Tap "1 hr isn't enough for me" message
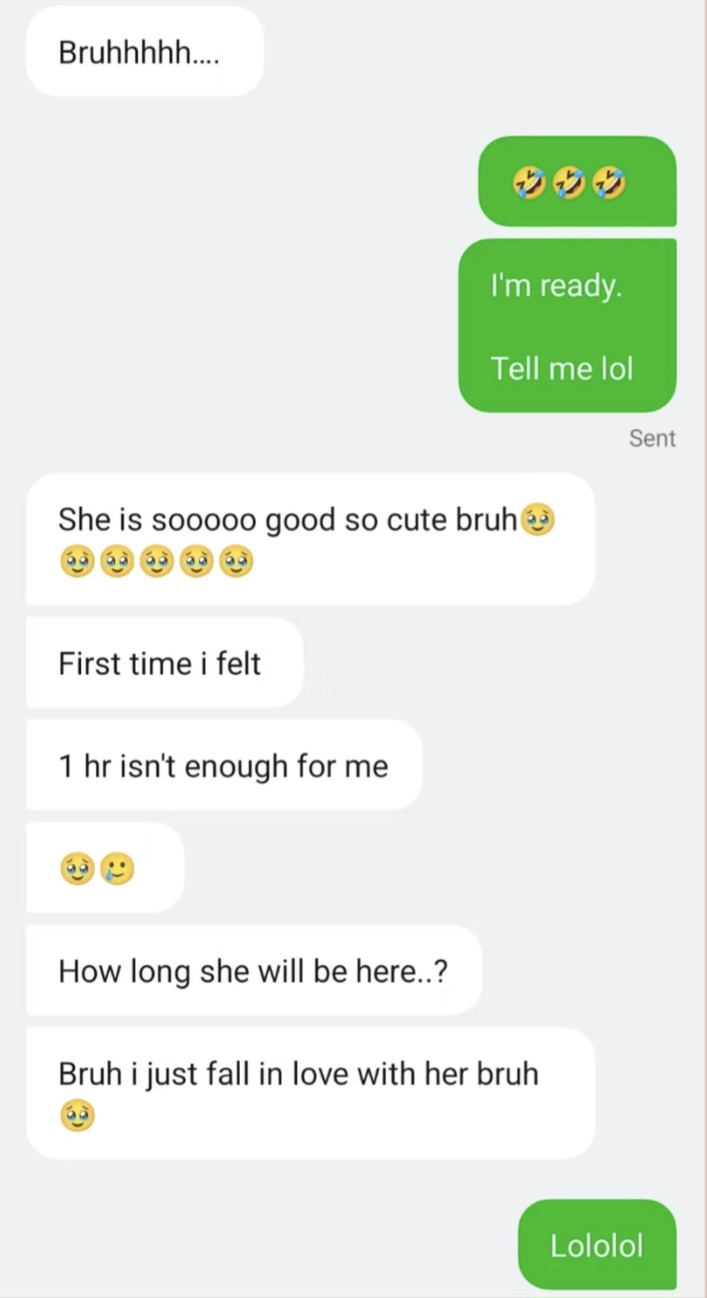The image size is (707, 1298). (224, 766)
